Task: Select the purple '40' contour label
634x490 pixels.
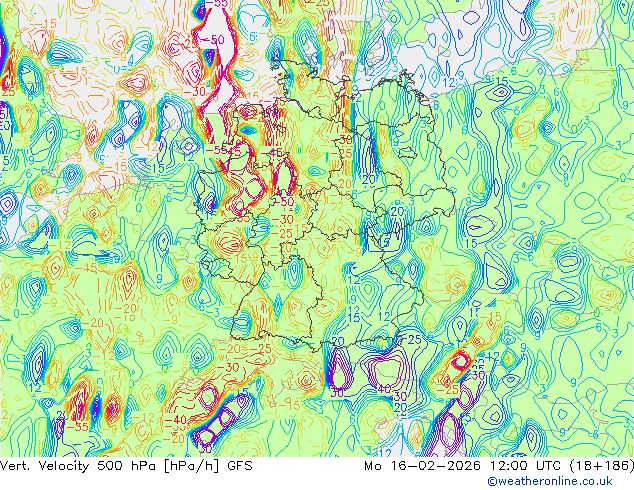Action: [x=384, y=389]
